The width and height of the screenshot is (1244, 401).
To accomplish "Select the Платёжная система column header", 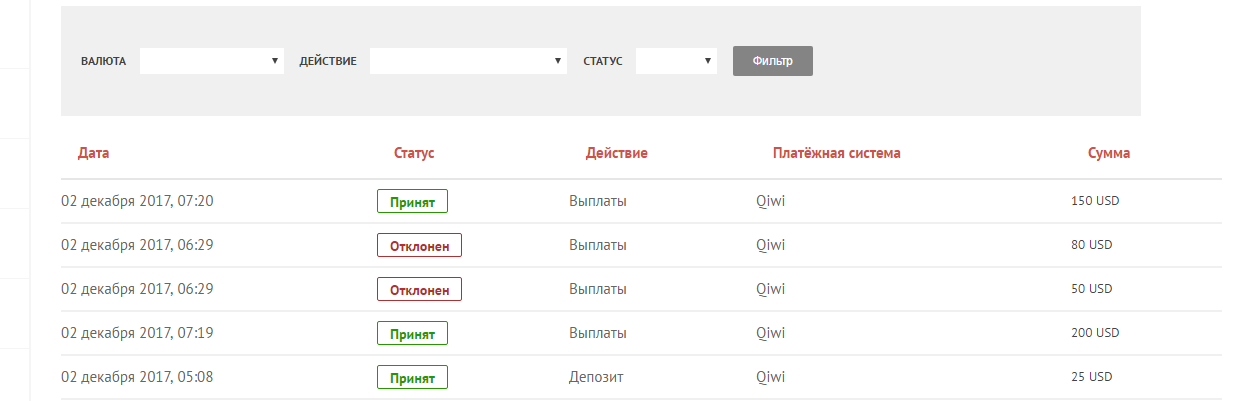I will click(x=836, y=153).
